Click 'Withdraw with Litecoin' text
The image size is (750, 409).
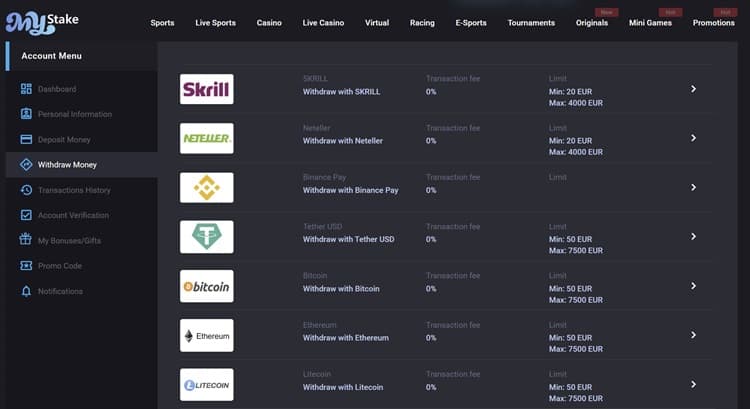coord(342,387)
